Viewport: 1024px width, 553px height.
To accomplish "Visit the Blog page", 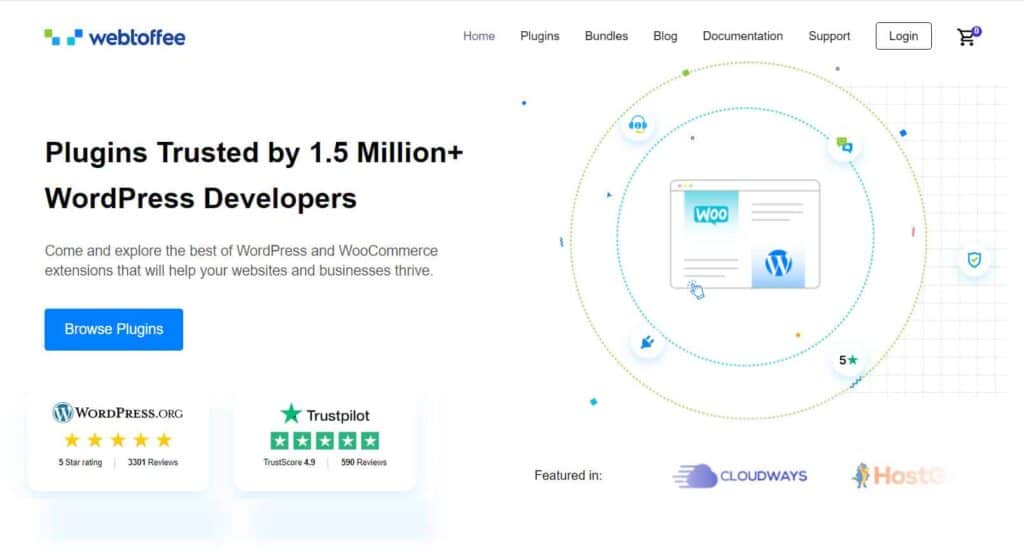I will tap(665, 36).
